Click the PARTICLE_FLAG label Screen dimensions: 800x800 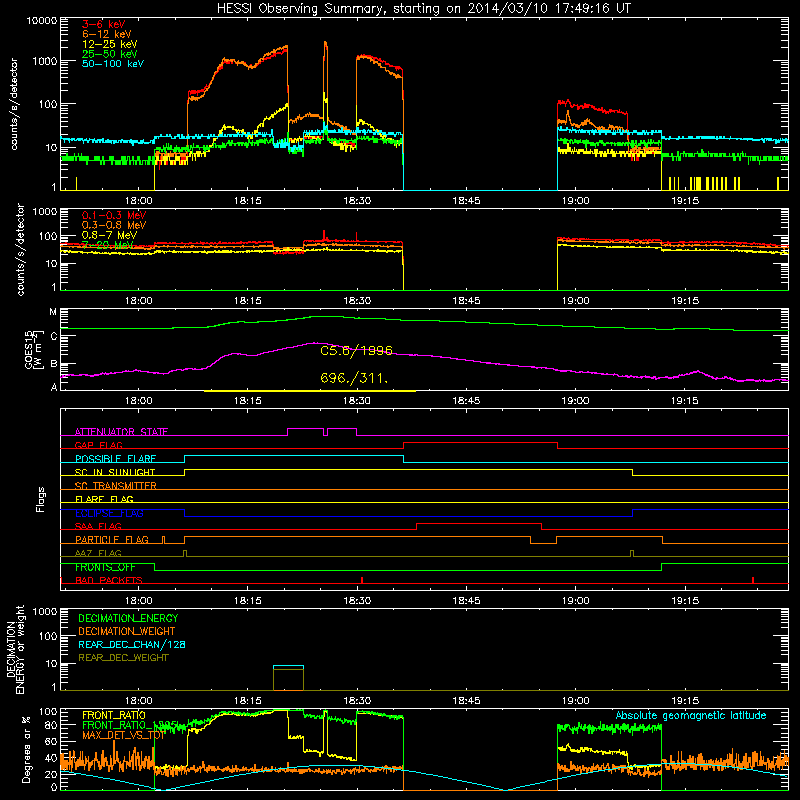click(112, 539)
